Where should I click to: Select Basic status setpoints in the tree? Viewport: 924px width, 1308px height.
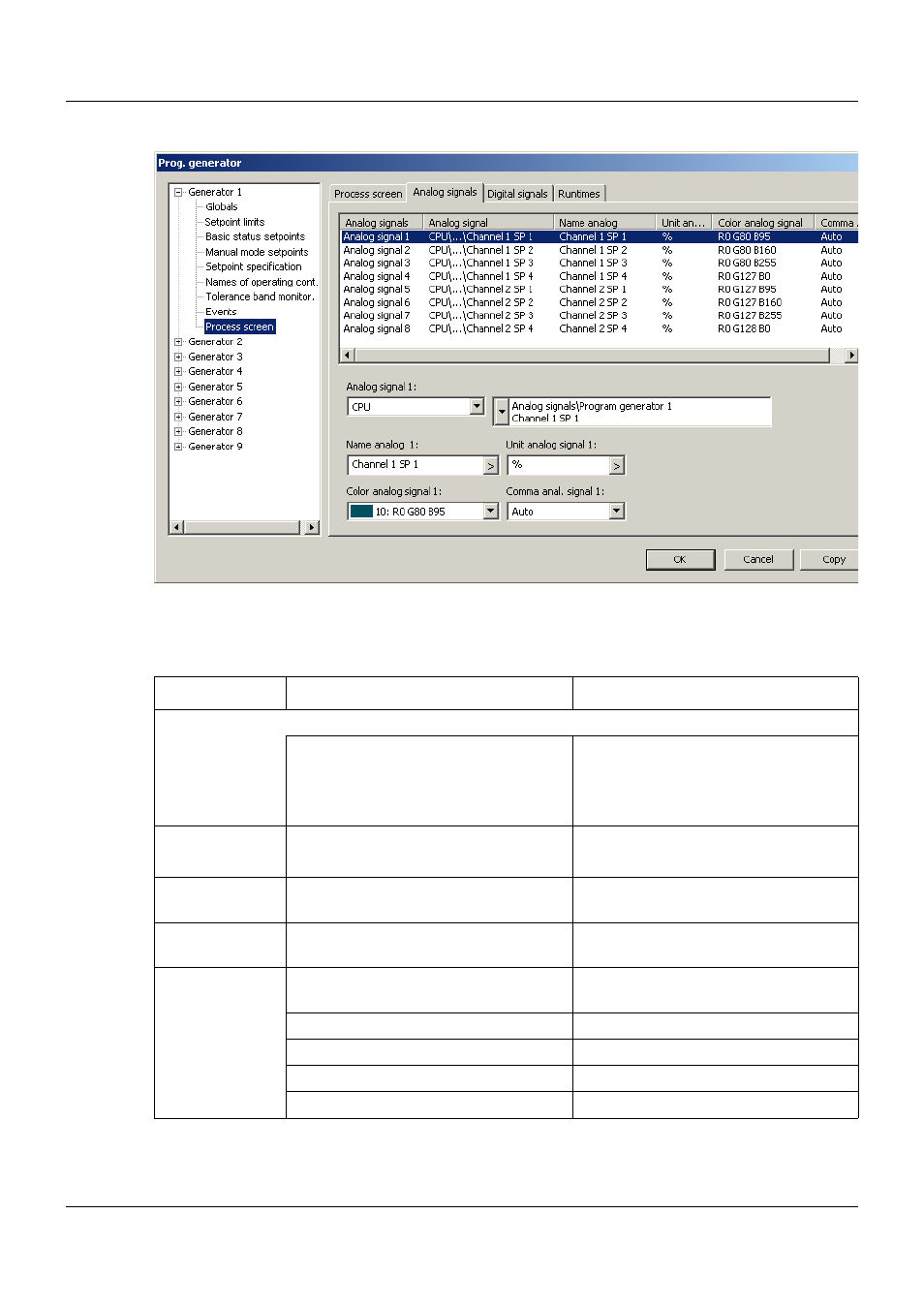(x=255, y=236)
